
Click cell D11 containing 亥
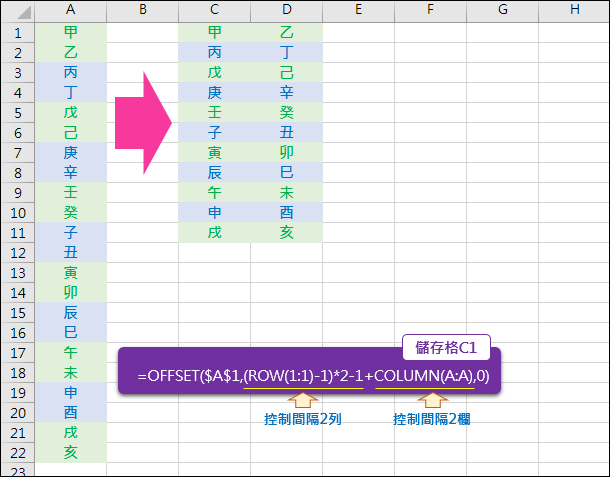tap(286, 233)
